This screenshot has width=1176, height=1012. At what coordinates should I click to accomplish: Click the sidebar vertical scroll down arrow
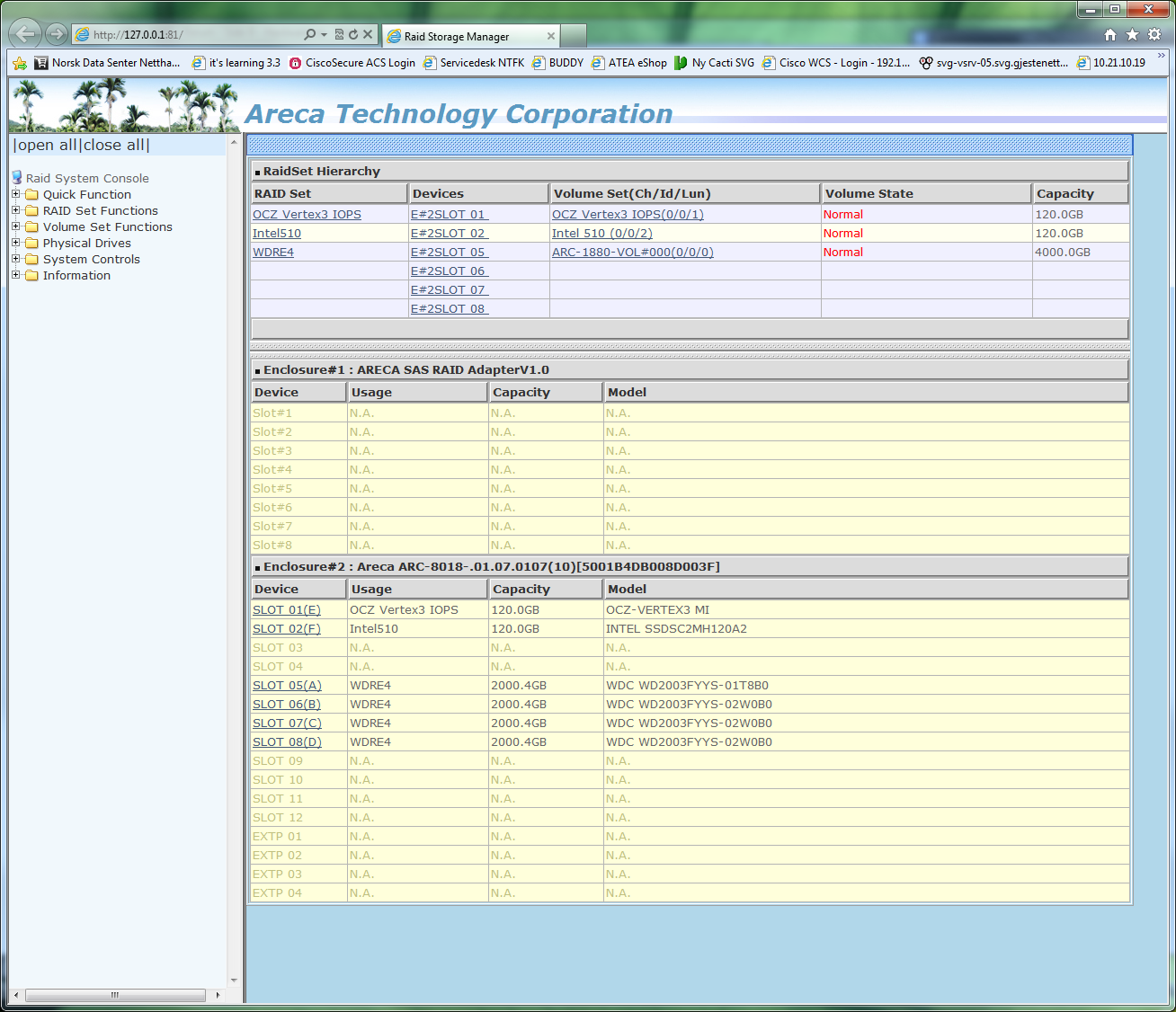(x=234, y=980)
